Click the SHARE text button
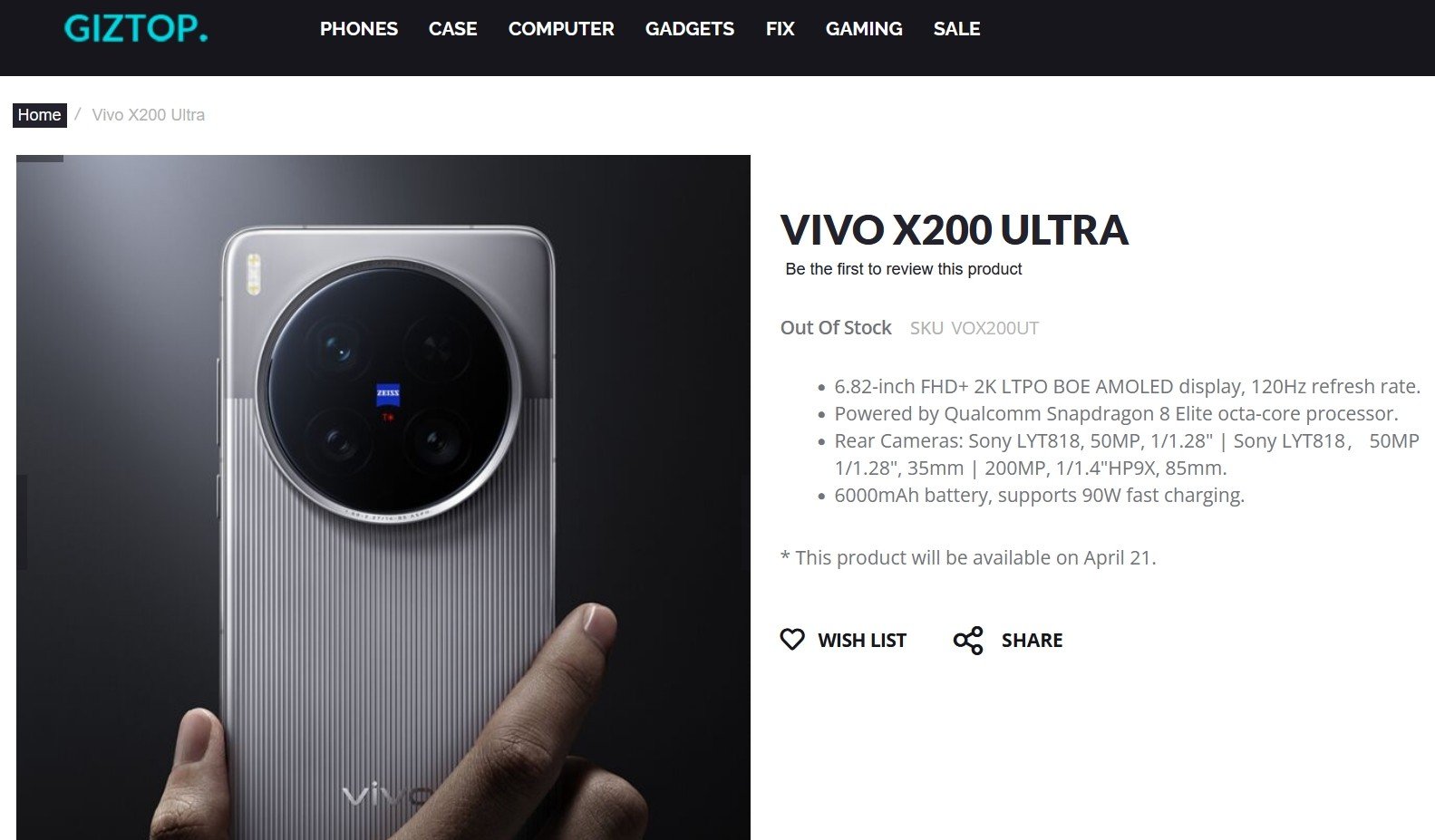Viewport: 1435px width, 840px height. point(1032,641)
